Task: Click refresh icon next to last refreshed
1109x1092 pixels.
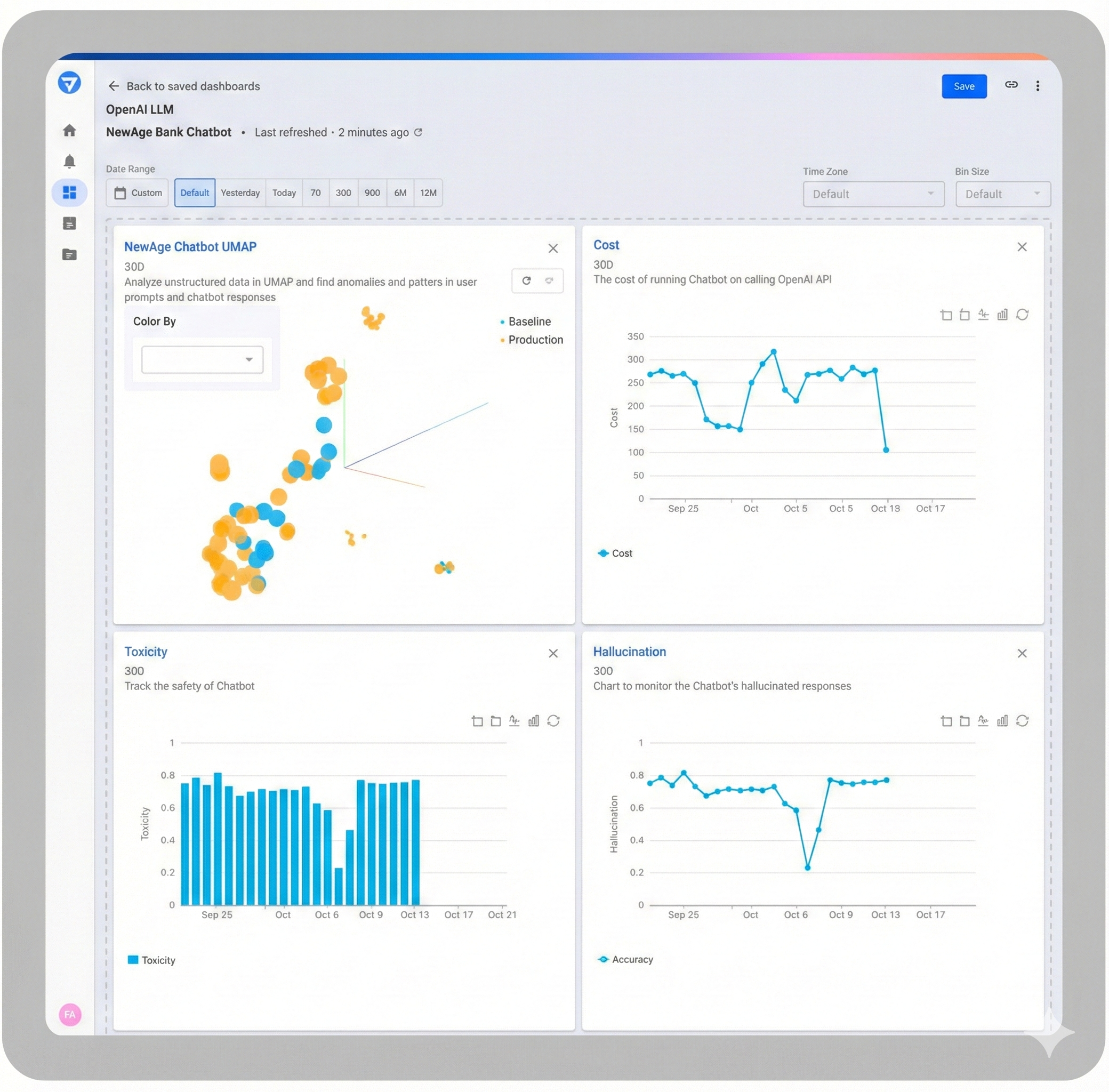Action: (419, 132)
